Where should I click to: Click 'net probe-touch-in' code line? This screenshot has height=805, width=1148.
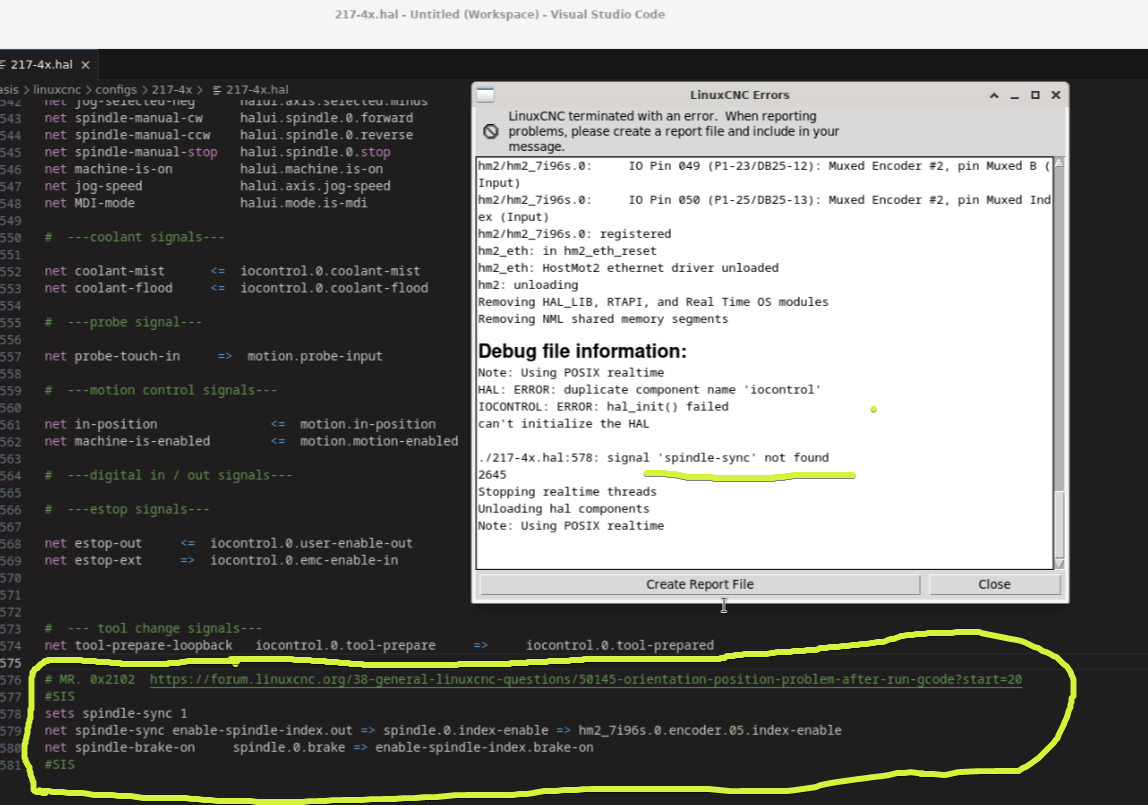(213, 356)
